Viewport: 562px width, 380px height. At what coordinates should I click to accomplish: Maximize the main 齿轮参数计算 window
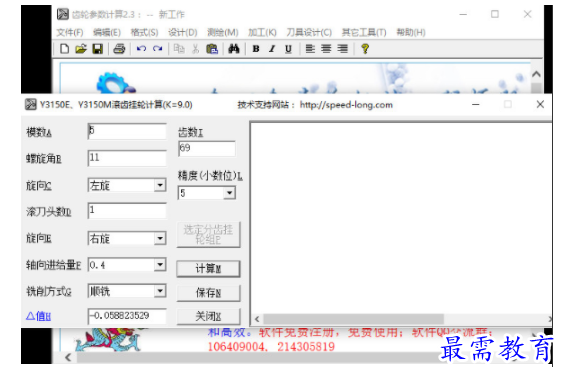coord(495,14)
